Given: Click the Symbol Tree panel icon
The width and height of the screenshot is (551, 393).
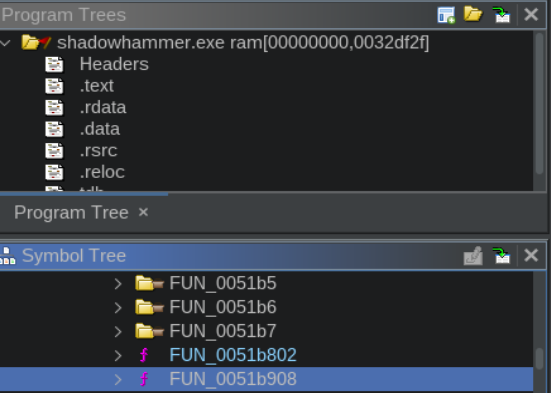Looking at the screenshot, I should pyautogui.click(x=7, y=256).
